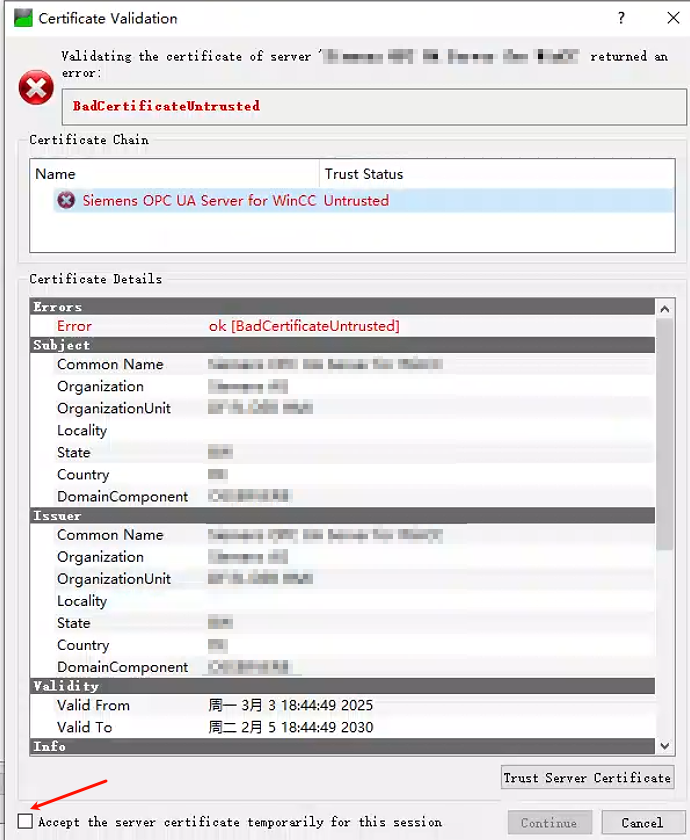Click State label under Subject

[73, 453]
